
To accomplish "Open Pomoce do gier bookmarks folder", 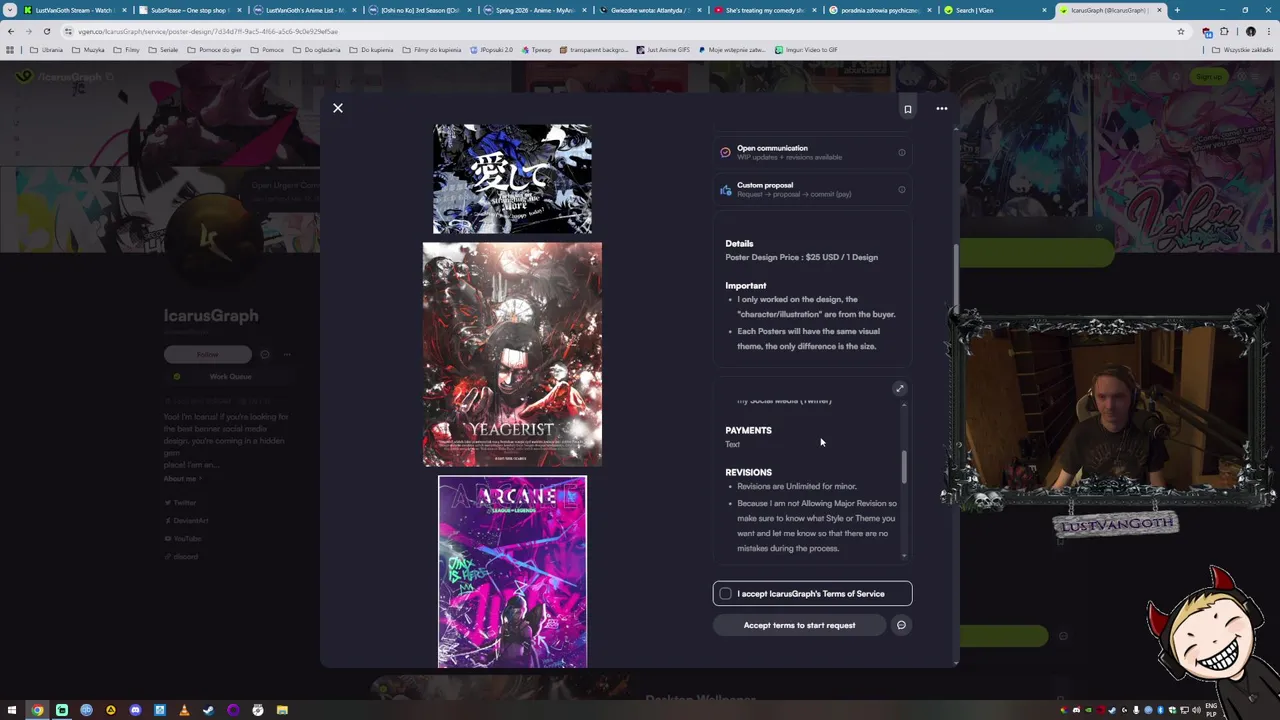I will point(214,50).
